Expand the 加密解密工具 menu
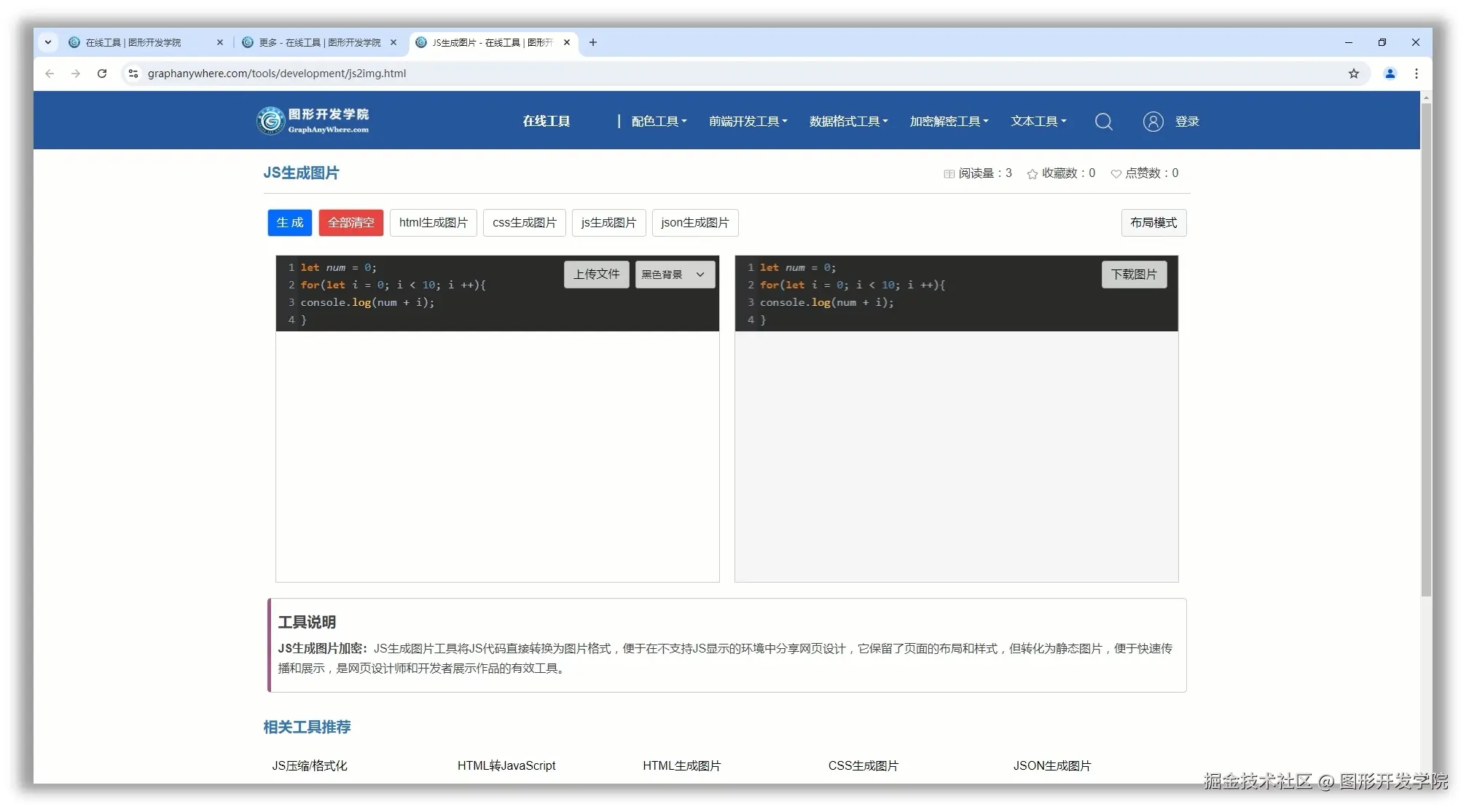Screen dimensions: 1469x812 949,122
